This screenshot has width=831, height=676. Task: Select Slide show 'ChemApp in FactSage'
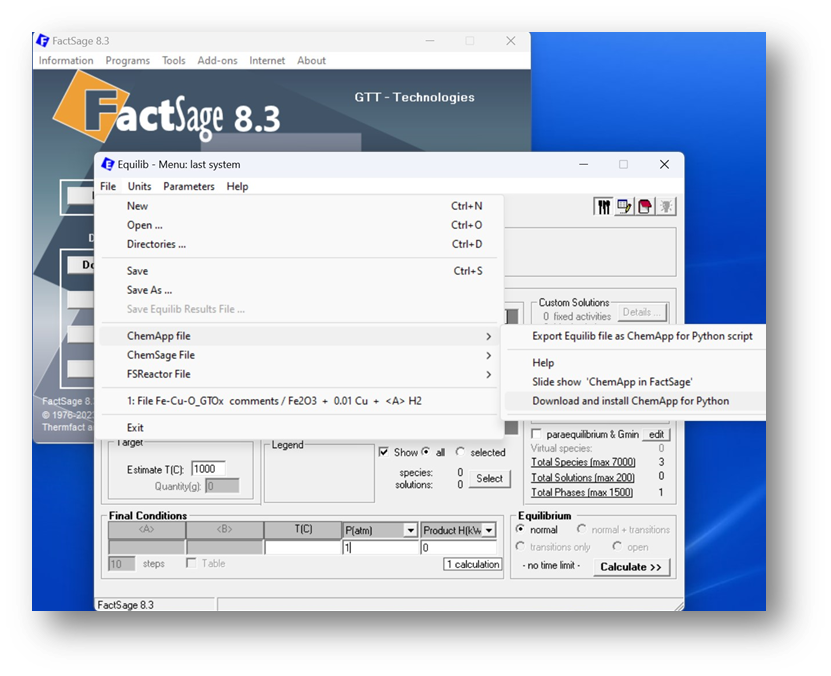coord(635,382)
